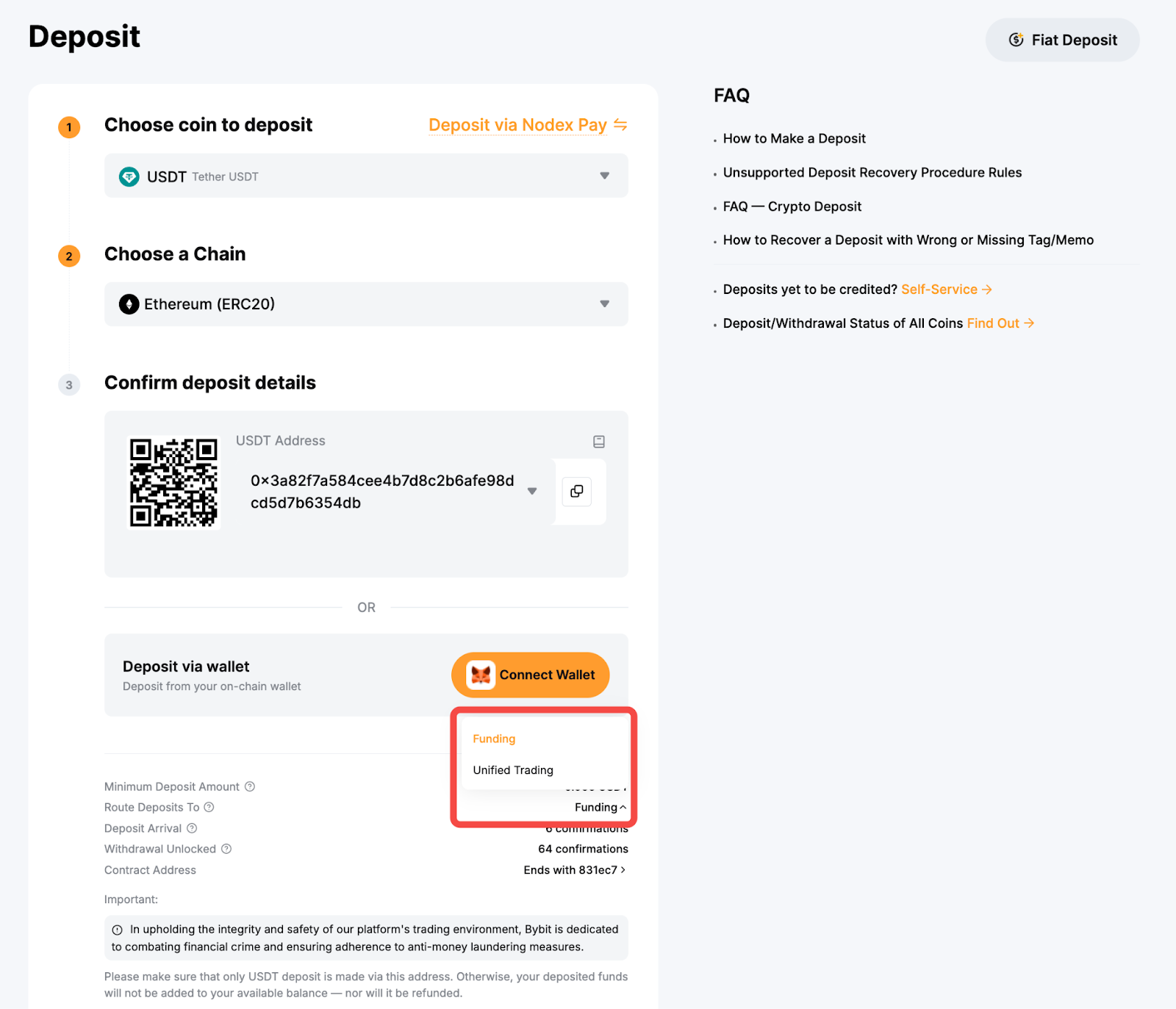
Task: Copy the USDT deposit address
Action: (x=577, y=491)
